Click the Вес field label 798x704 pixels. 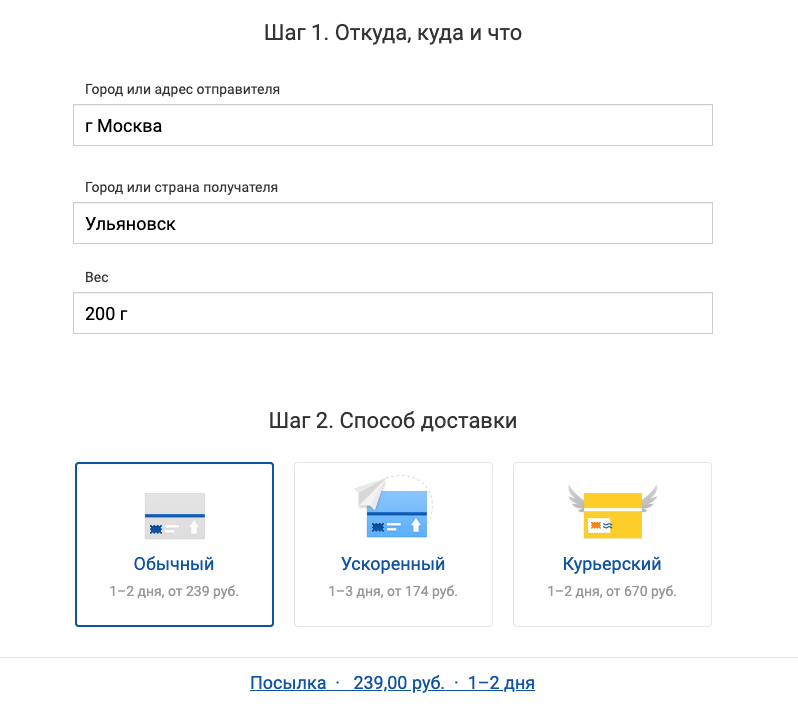(97, 277)
